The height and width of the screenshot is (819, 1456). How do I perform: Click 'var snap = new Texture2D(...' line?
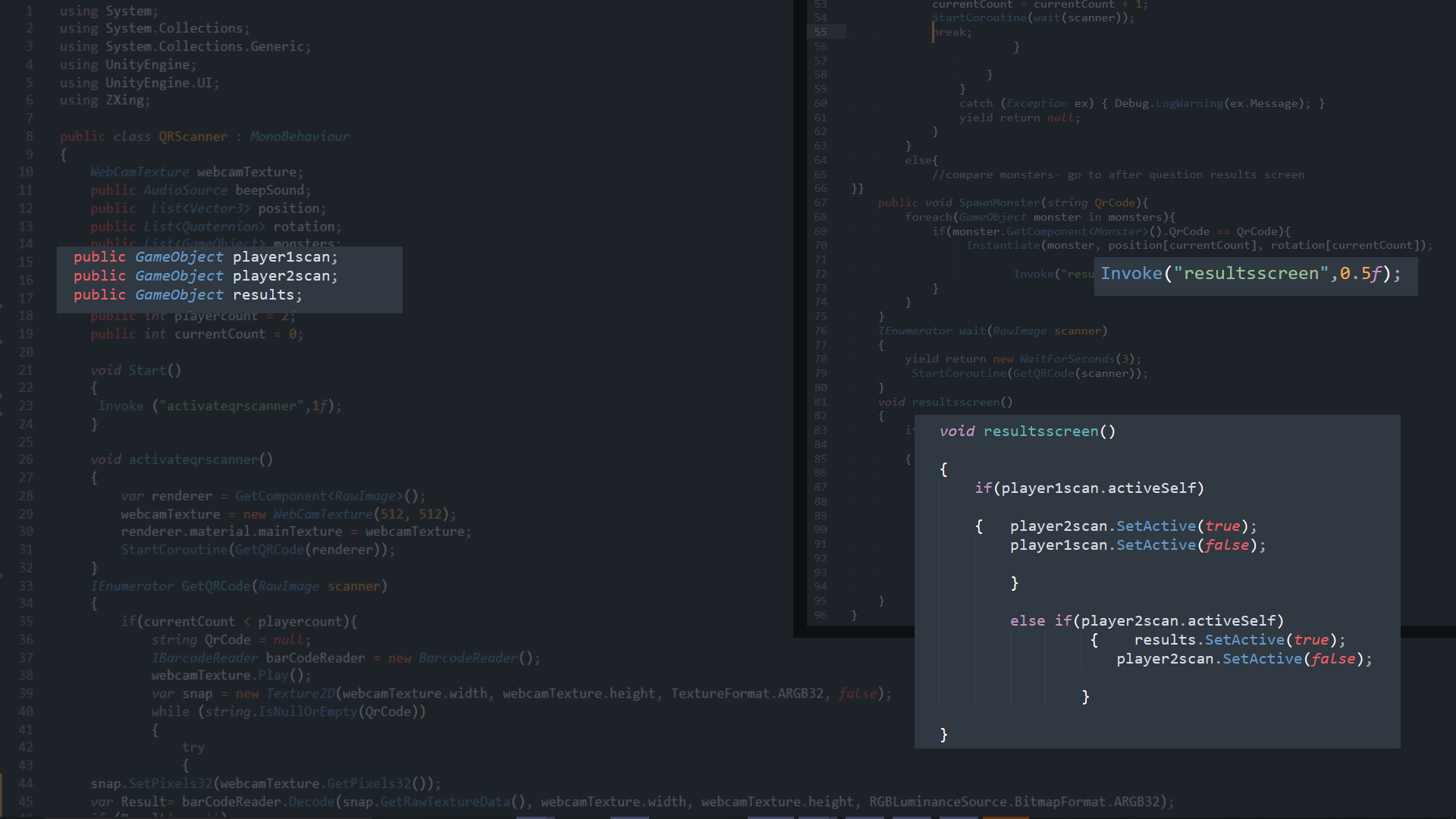click(x=522, y=694)
